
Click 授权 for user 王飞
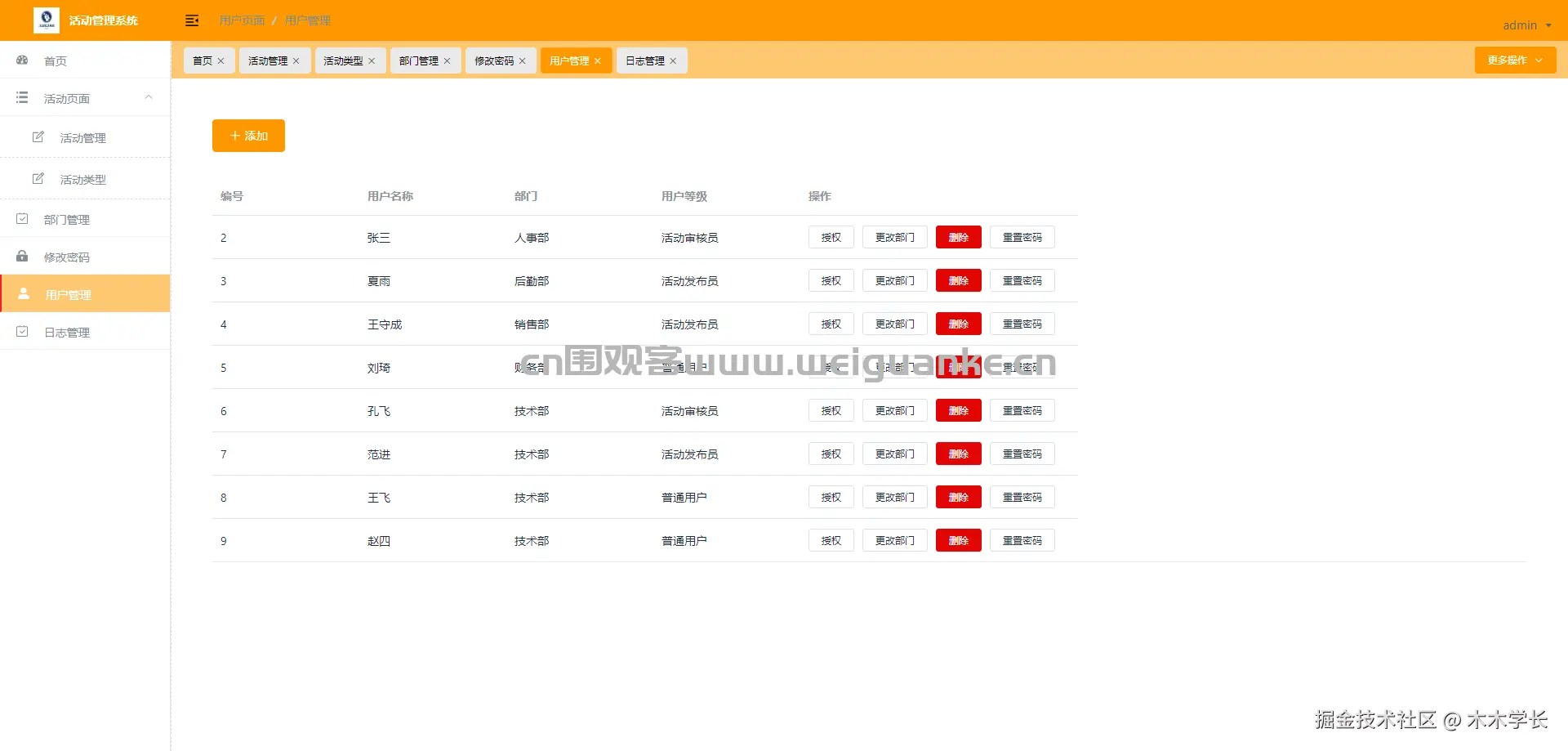tap(831, 497)
